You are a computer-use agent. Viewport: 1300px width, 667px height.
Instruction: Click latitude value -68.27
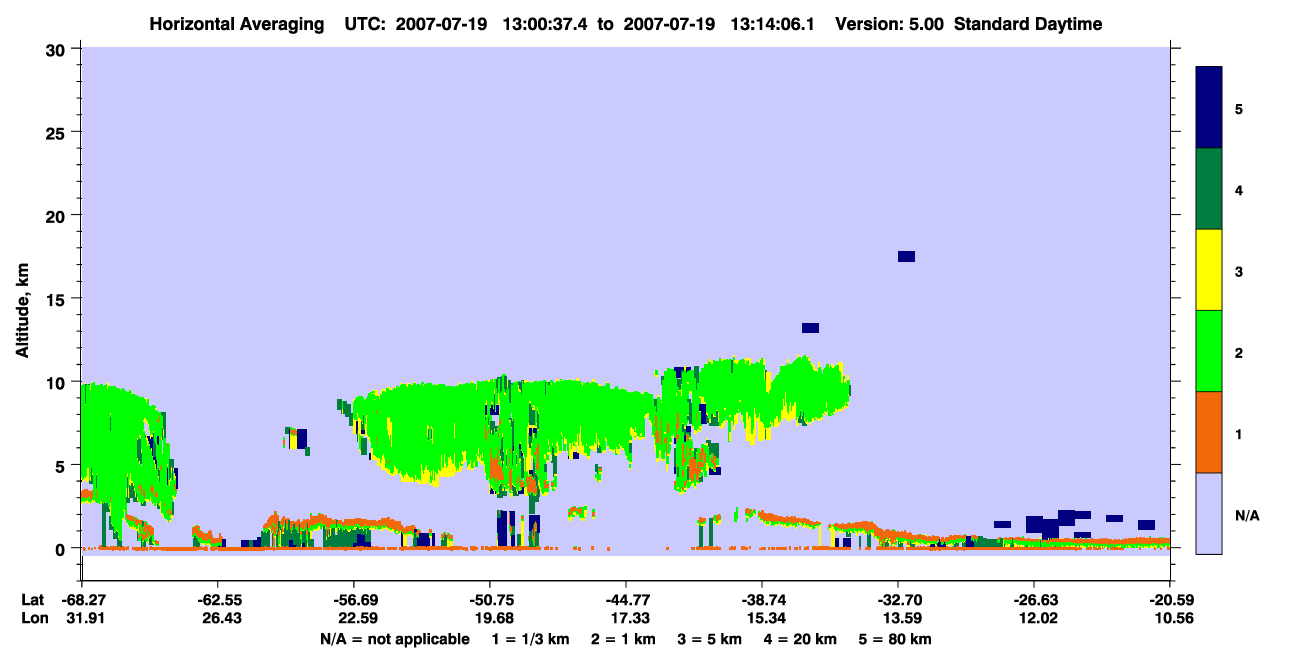pyautogui.click(x=82, y=600)
